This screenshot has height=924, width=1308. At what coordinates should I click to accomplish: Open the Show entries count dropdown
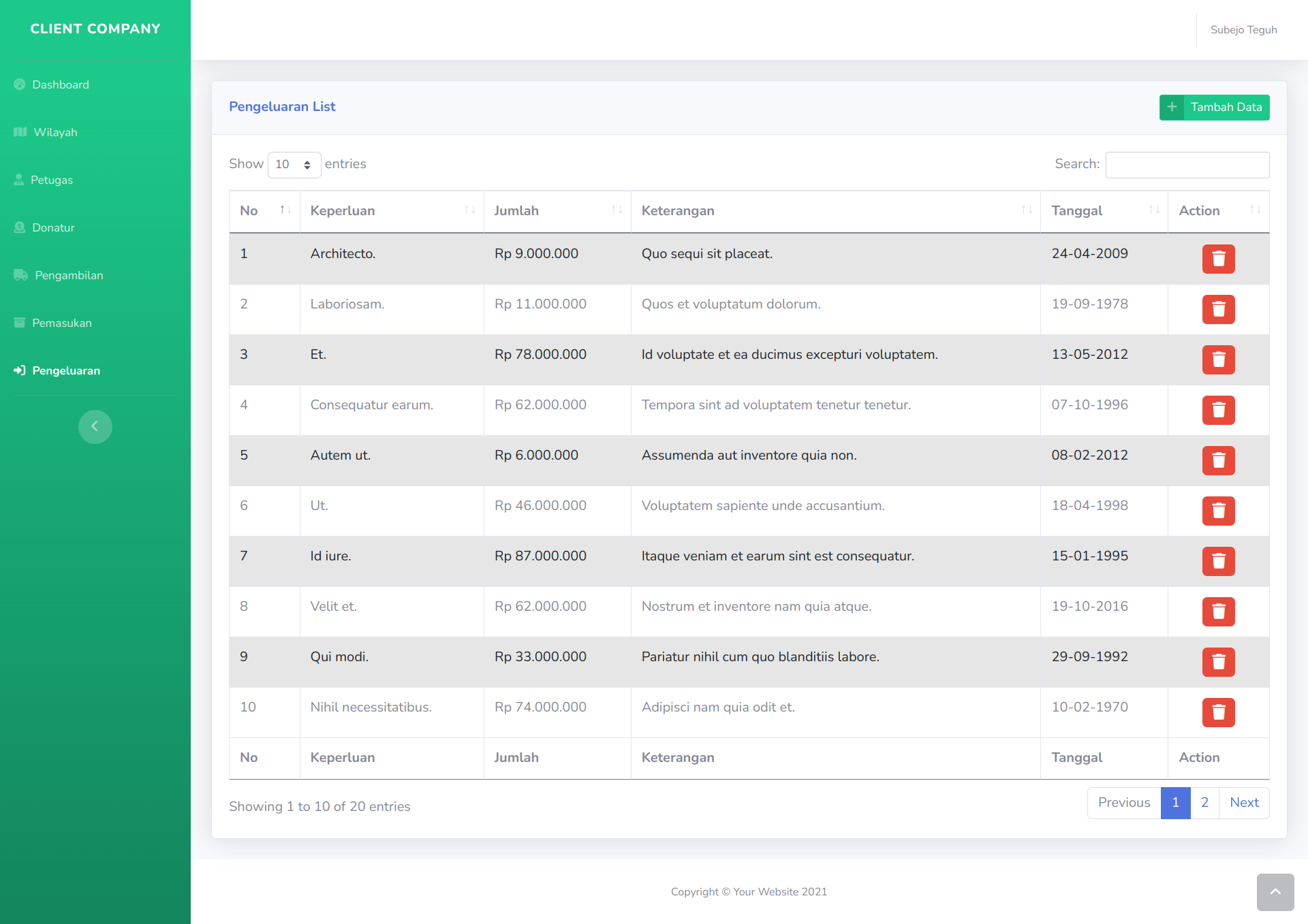coord(294,164)
